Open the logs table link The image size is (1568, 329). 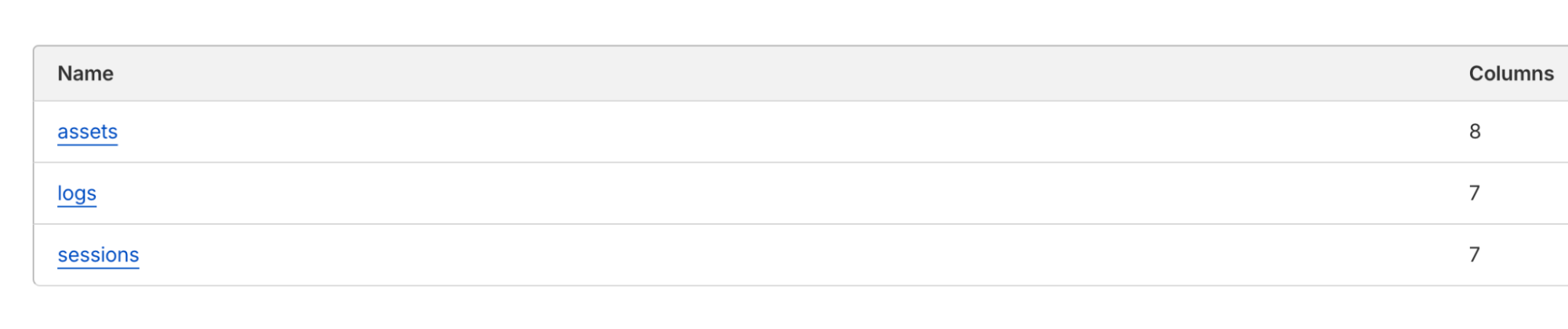(77, 193)
